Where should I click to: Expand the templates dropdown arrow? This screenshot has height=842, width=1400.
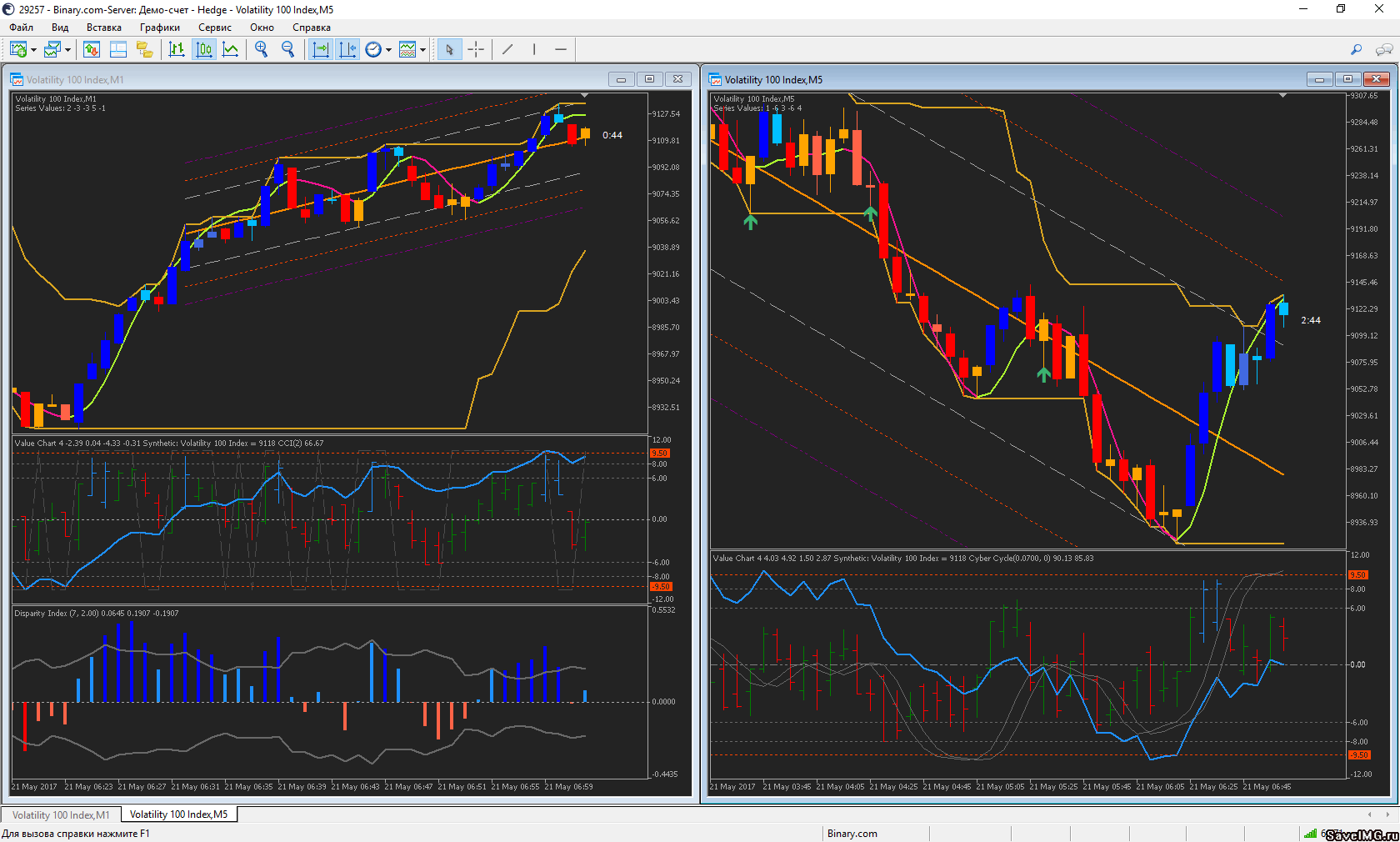(422, 50)
